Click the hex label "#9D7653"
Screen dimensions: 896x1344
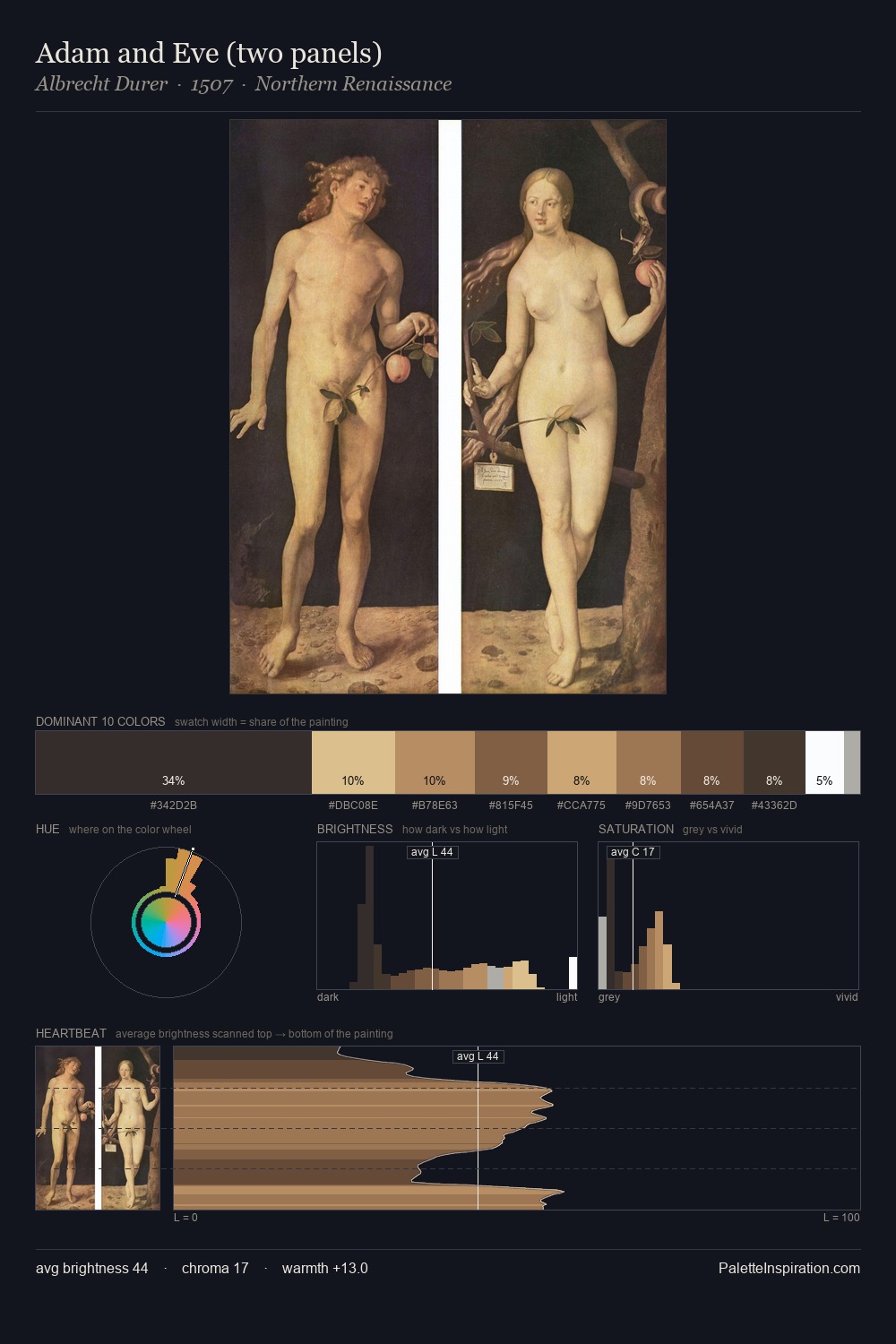pos(648,805)
